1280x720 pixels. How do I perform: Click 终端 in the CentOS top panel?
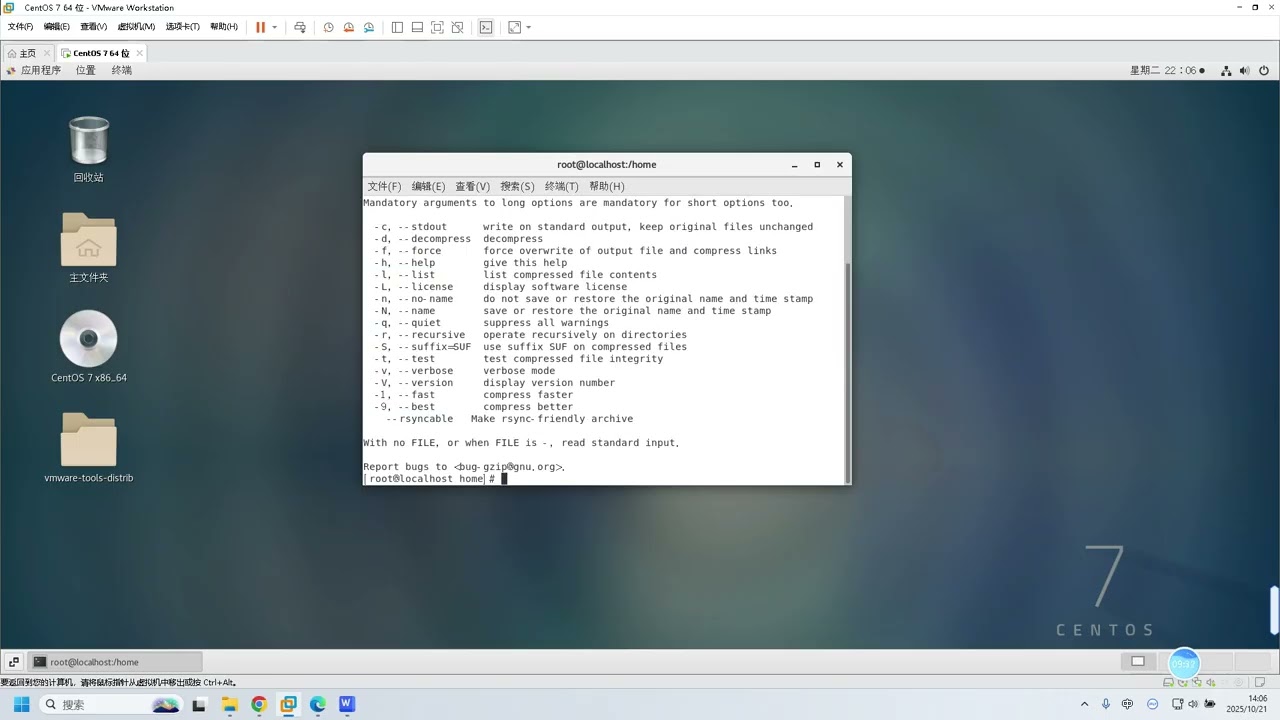pos(121,70)
